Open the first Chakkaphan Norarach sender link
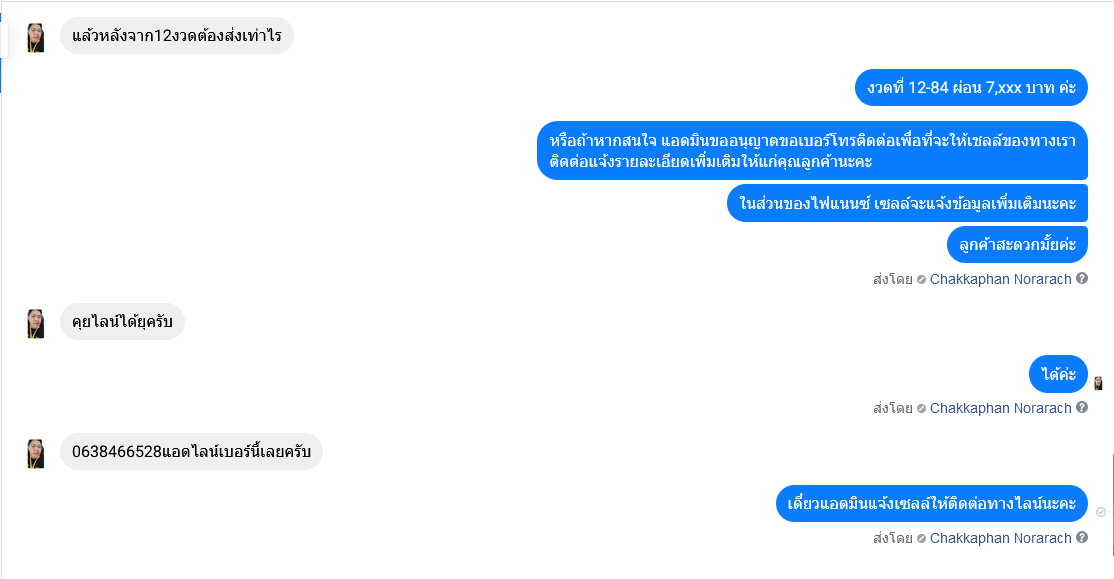Image resolution: width=1114 pixels, height=579 pixels. pos(1000,279)
